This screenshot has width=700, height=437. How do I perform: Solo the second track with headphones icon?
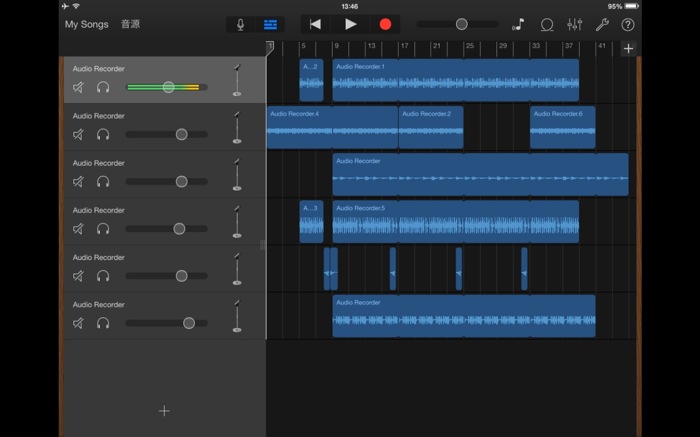point(103,134)
